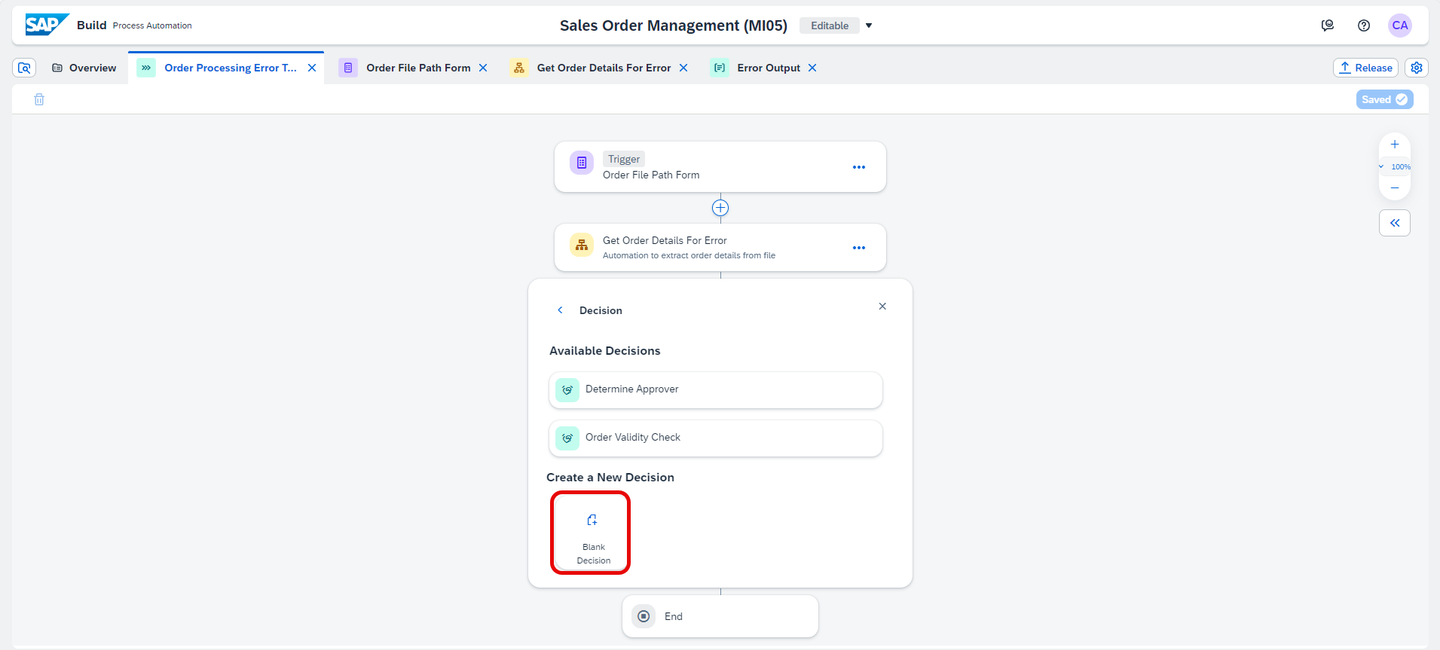
Task: Click the Editable status badge
Action: [829, 26]
